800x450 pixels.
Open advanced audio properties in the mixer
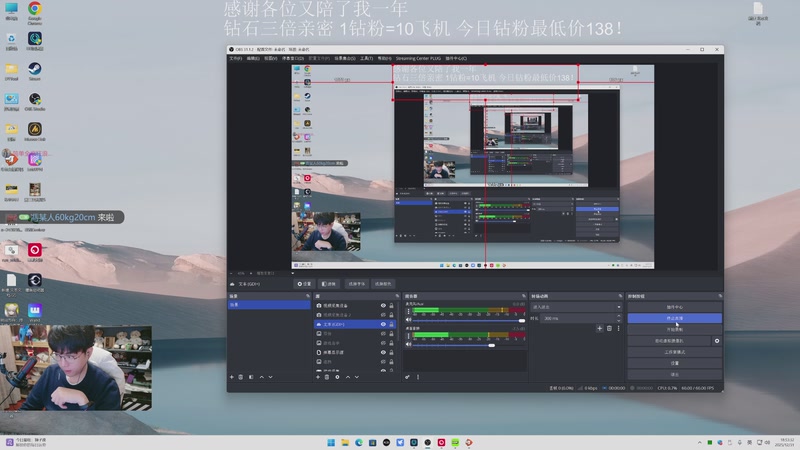pos(407,377)
